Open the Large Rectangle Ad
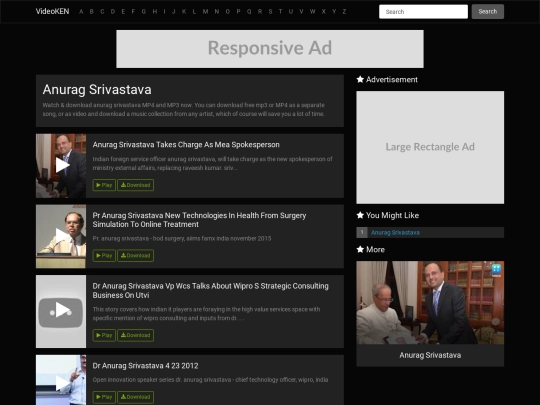This screenshot has width=540, height=405. [430, 147]
